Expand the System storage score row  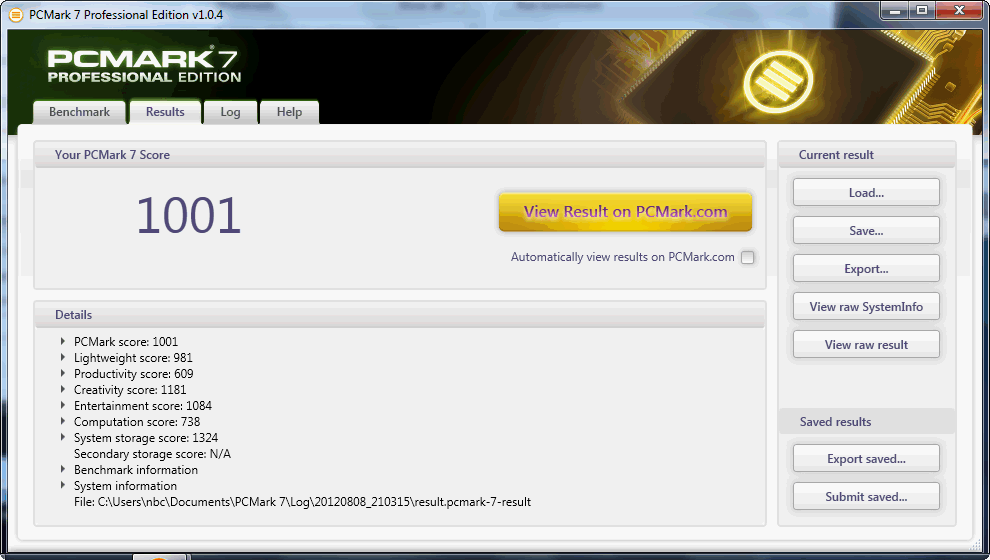point(63,437)
